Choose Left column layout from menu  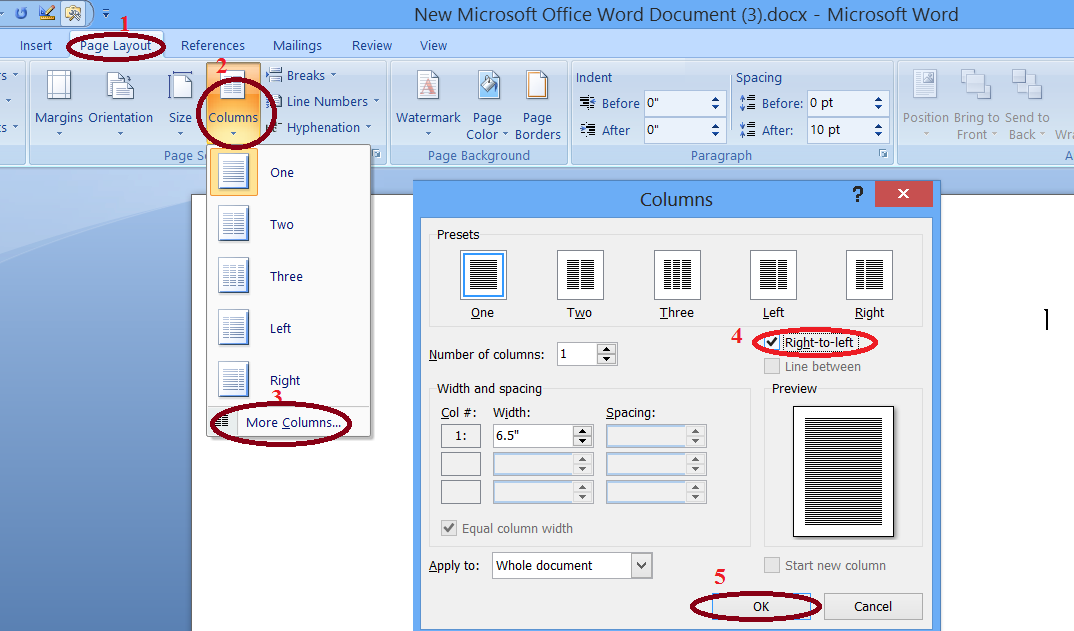coord(288,329)
